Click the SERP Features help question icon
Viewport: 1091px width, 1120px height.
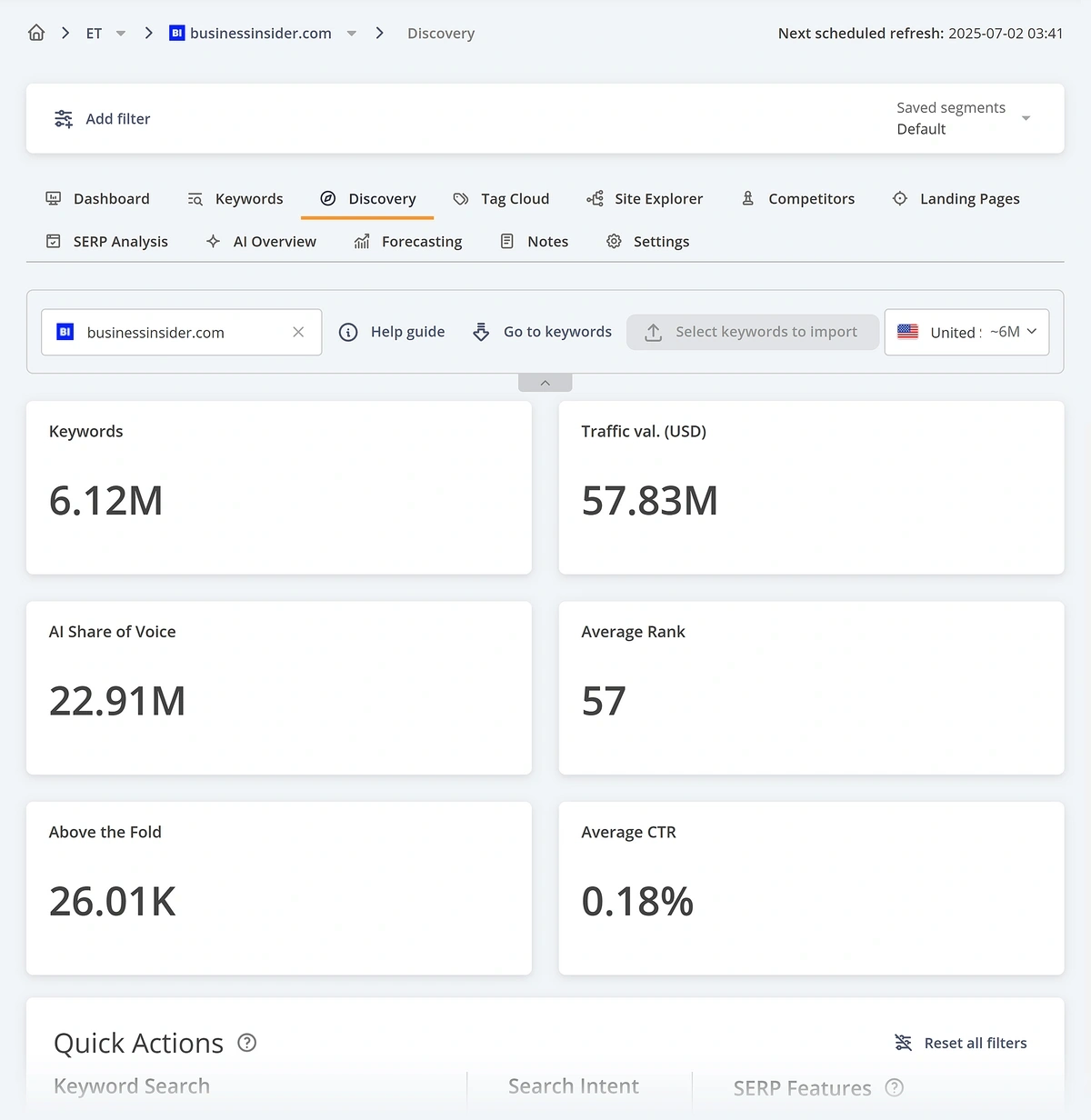click(895, 1087)
